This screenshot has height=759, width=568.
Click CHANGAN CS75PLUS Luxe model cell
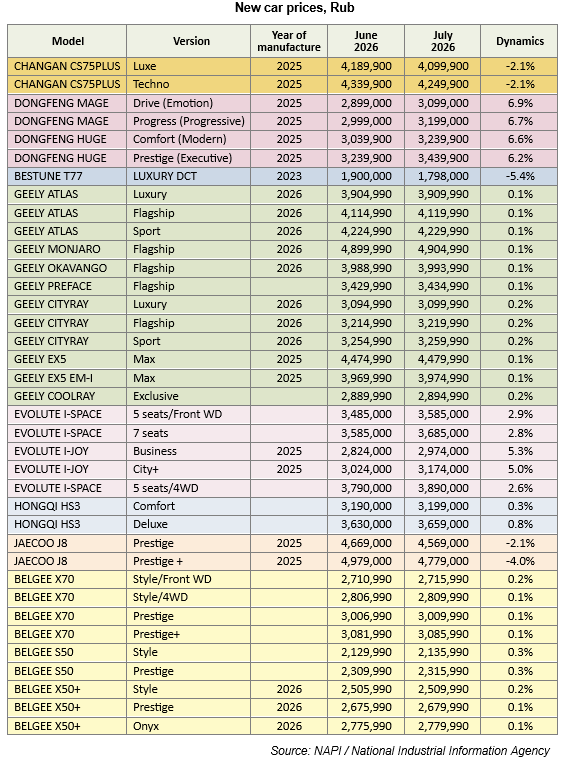coord(67,66)
